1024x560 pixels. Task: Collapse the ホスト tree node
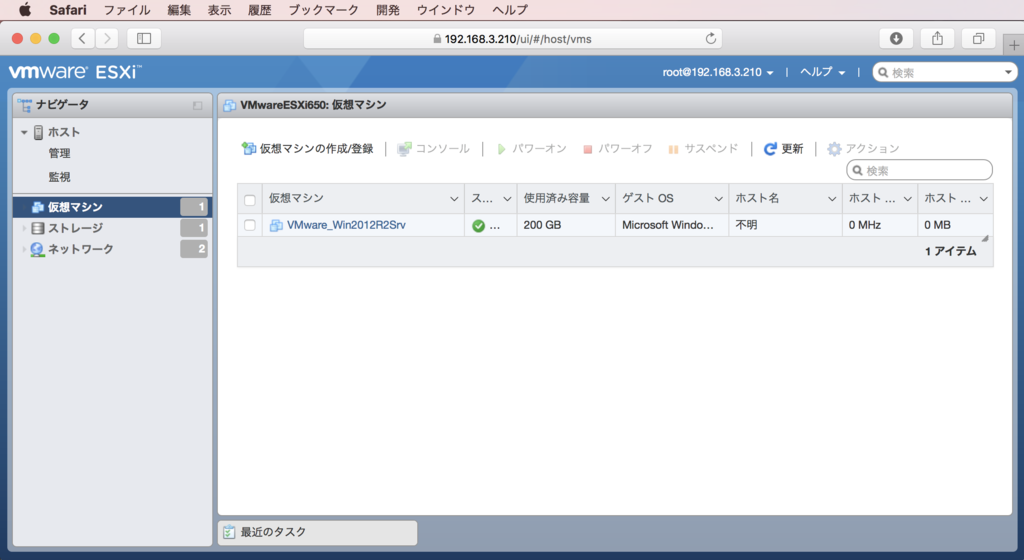pos(24,132)
